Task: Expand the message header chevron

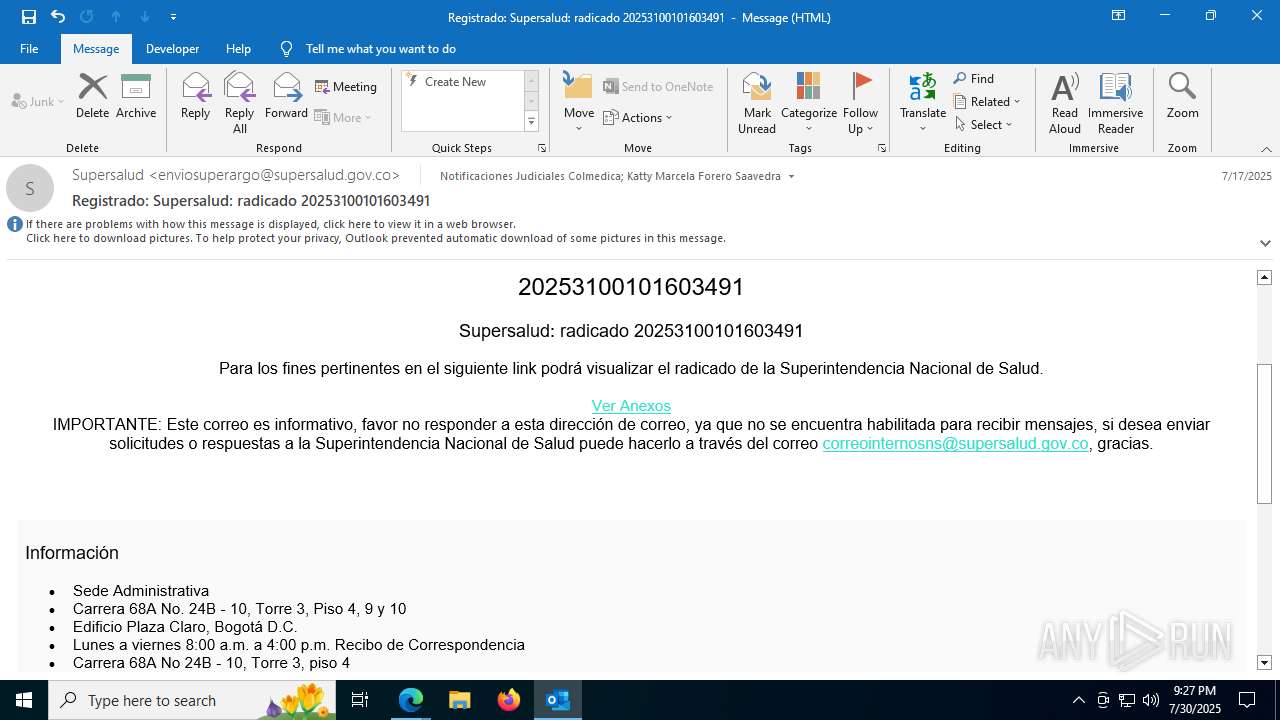Action: pyautogui.click(x=1265, y=243)
